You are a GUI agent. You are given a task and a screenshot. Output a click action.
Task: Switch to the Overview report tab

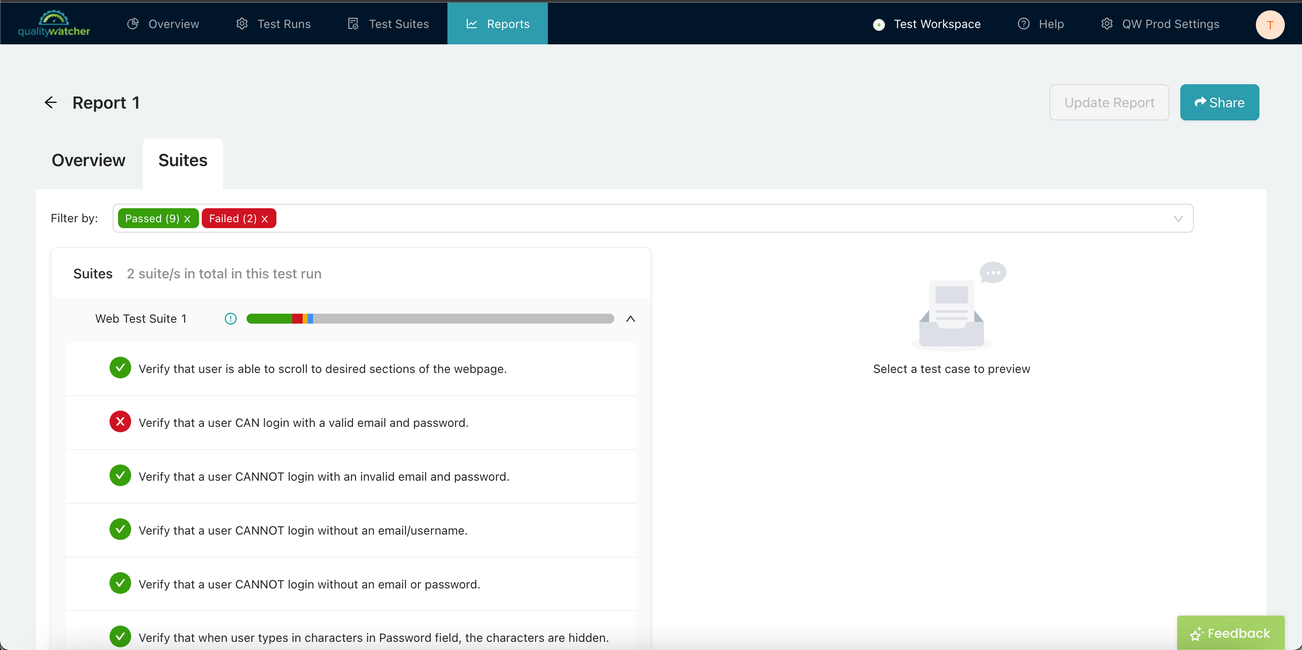89,161
